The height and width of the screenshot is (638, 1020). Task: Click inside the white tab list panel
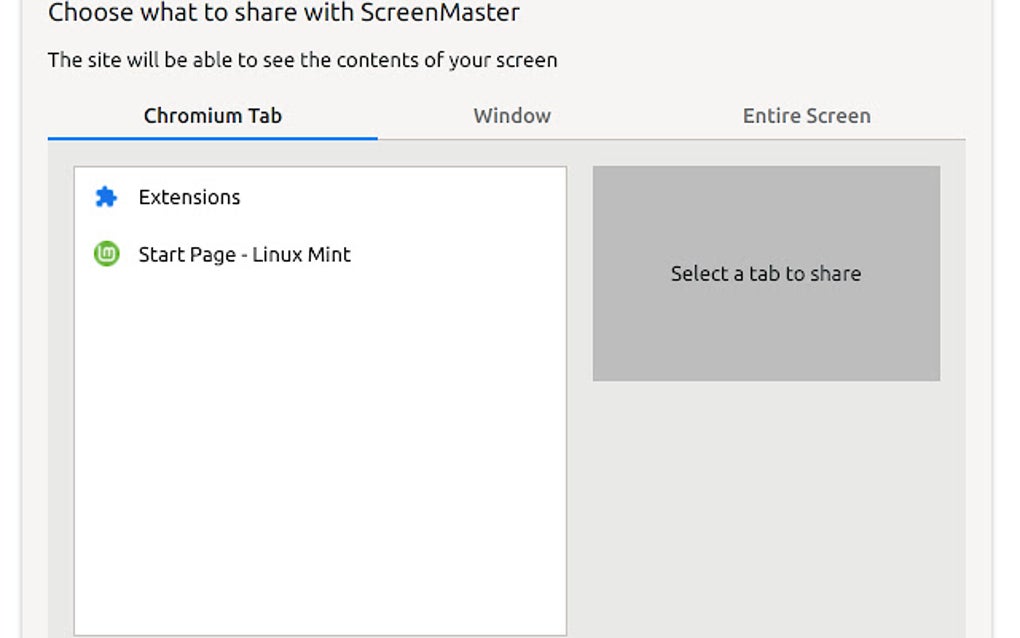click(318, 450)
